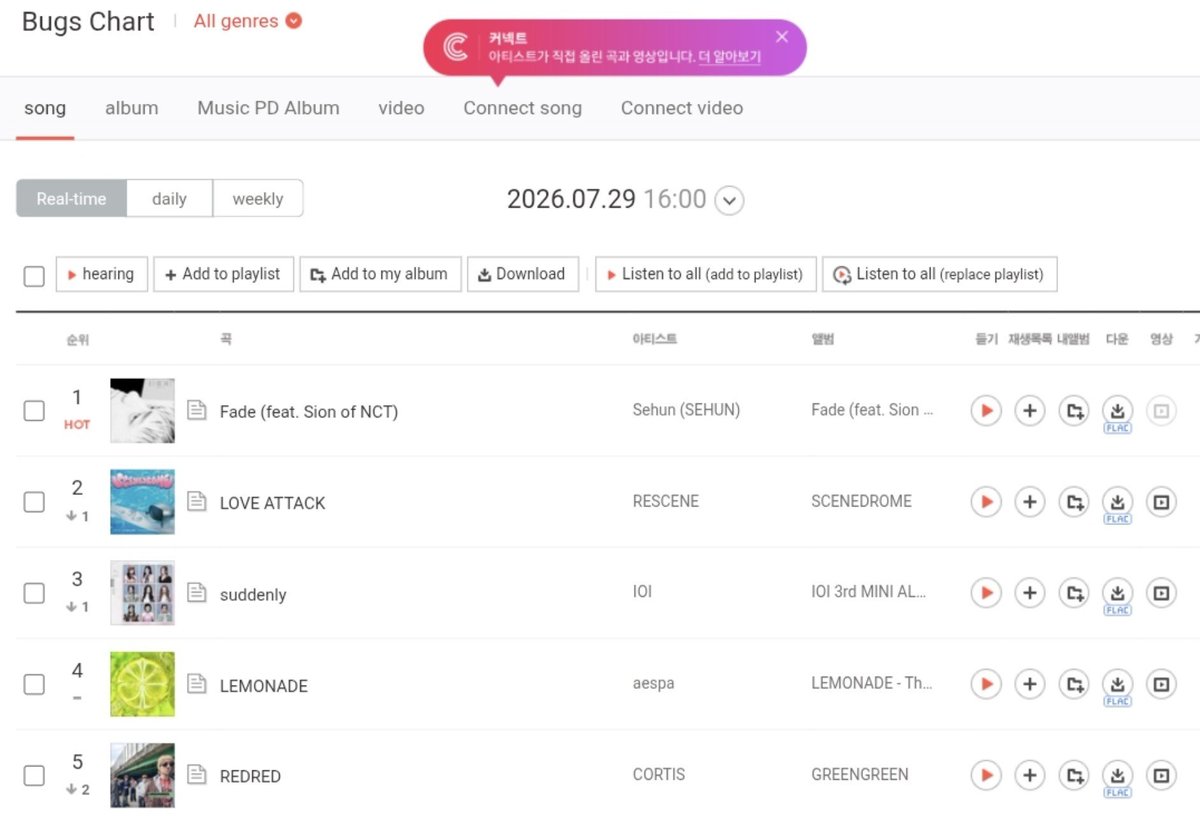Image resolution: width=1200 pixels, height=820 pixels.
Task: Add LOVE ATTACK to playlist plus icon
Action: 1030,501
